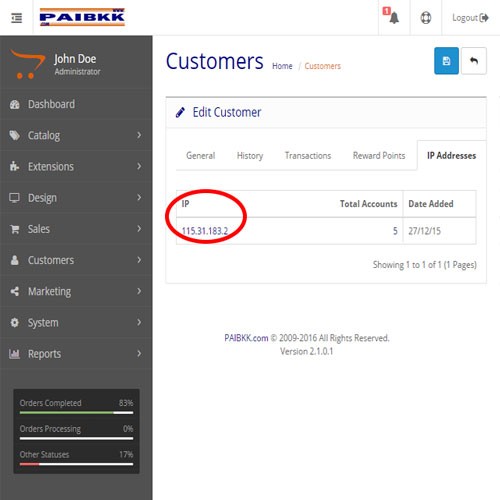The image size is (500, 500).
Task: Click the life ring help icon
Action: (426, 18)
